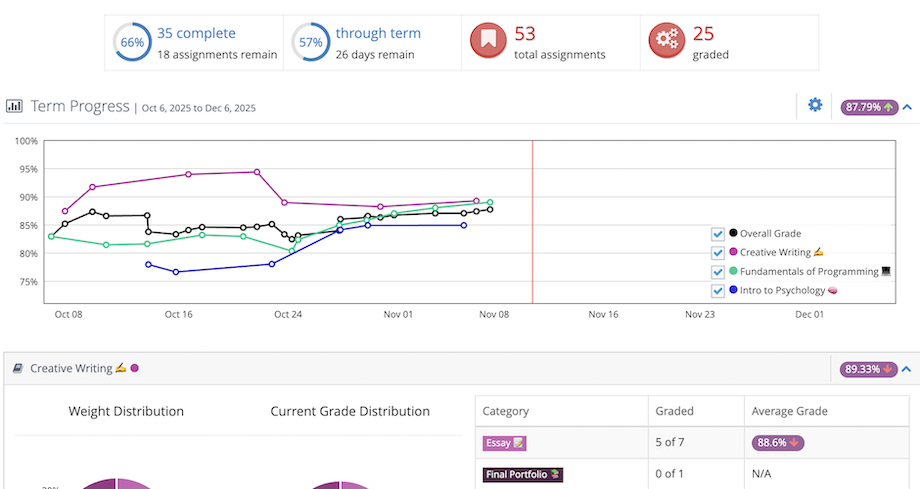Click the purple Creative Writing color dot
Image resolution: width=920 pixels, height=489 pixels.
click(x=134, y=368)
